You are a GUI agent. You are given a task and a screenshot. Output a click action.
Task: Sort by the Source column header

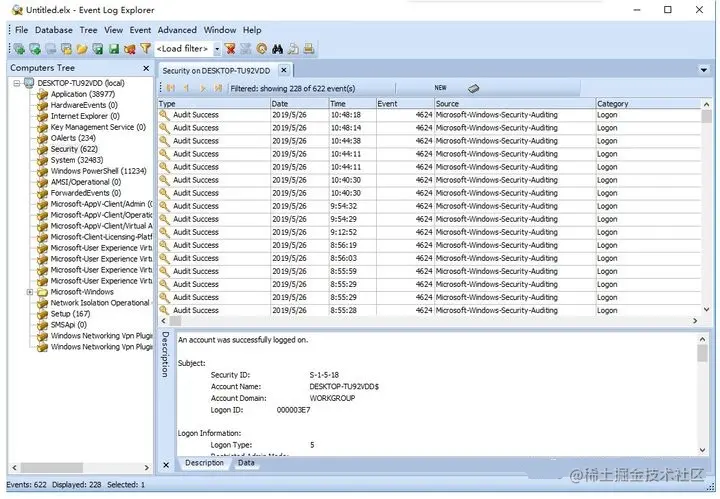pos(514,104)
